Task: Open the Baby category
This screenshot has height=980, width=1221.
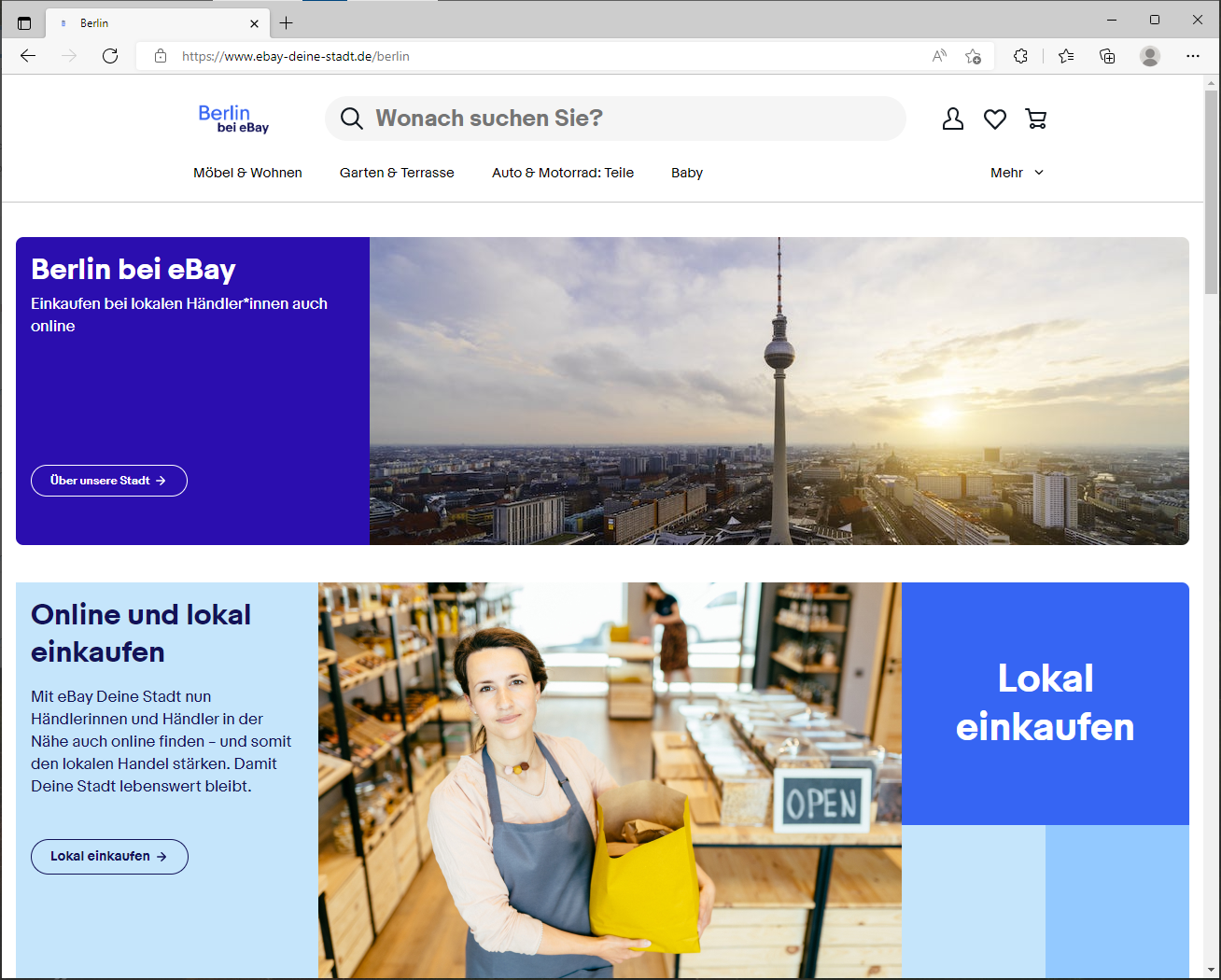Action: 687,173
